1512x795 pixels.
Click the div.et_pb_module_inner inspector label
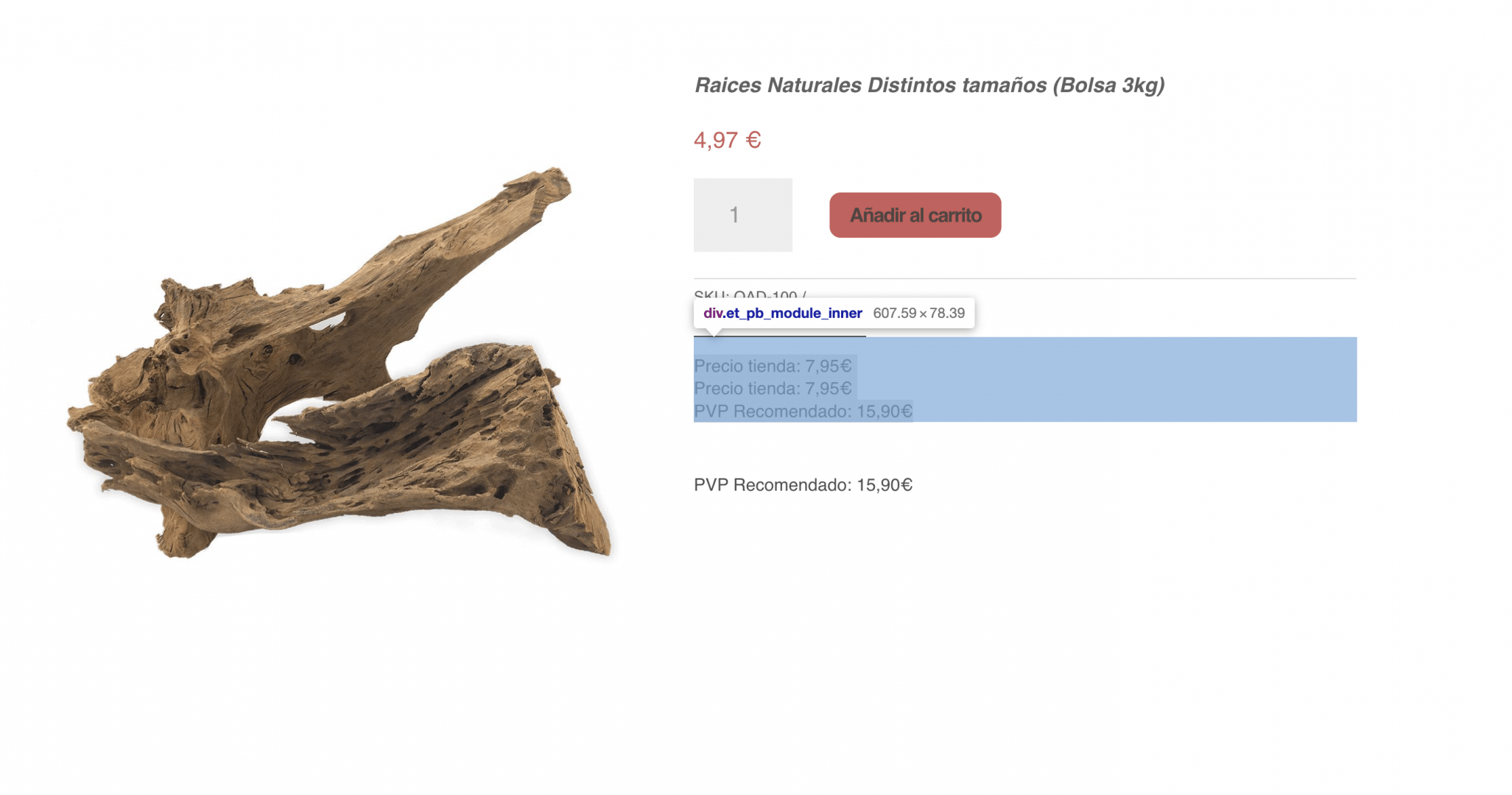pos(782,313)
